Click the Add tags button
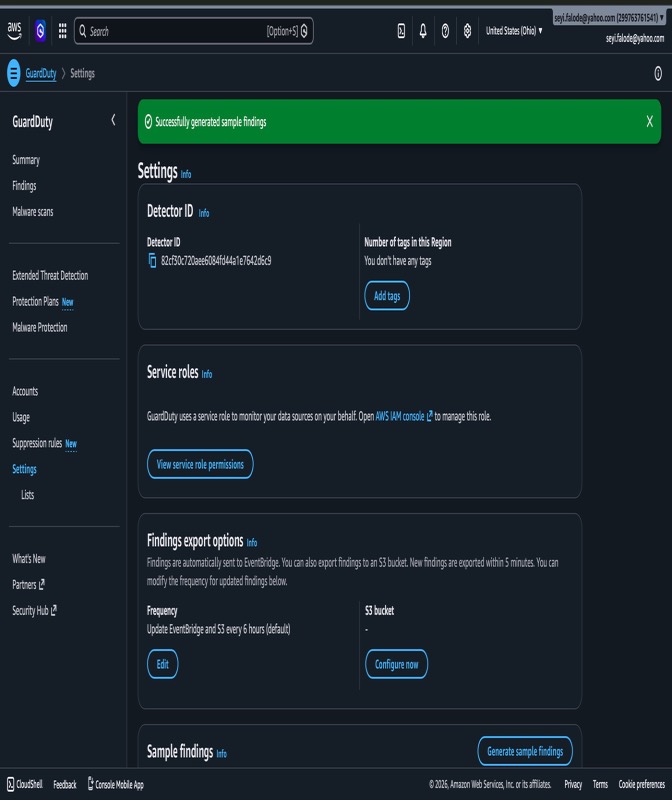672x800 pixels. [x=387, y=296]
